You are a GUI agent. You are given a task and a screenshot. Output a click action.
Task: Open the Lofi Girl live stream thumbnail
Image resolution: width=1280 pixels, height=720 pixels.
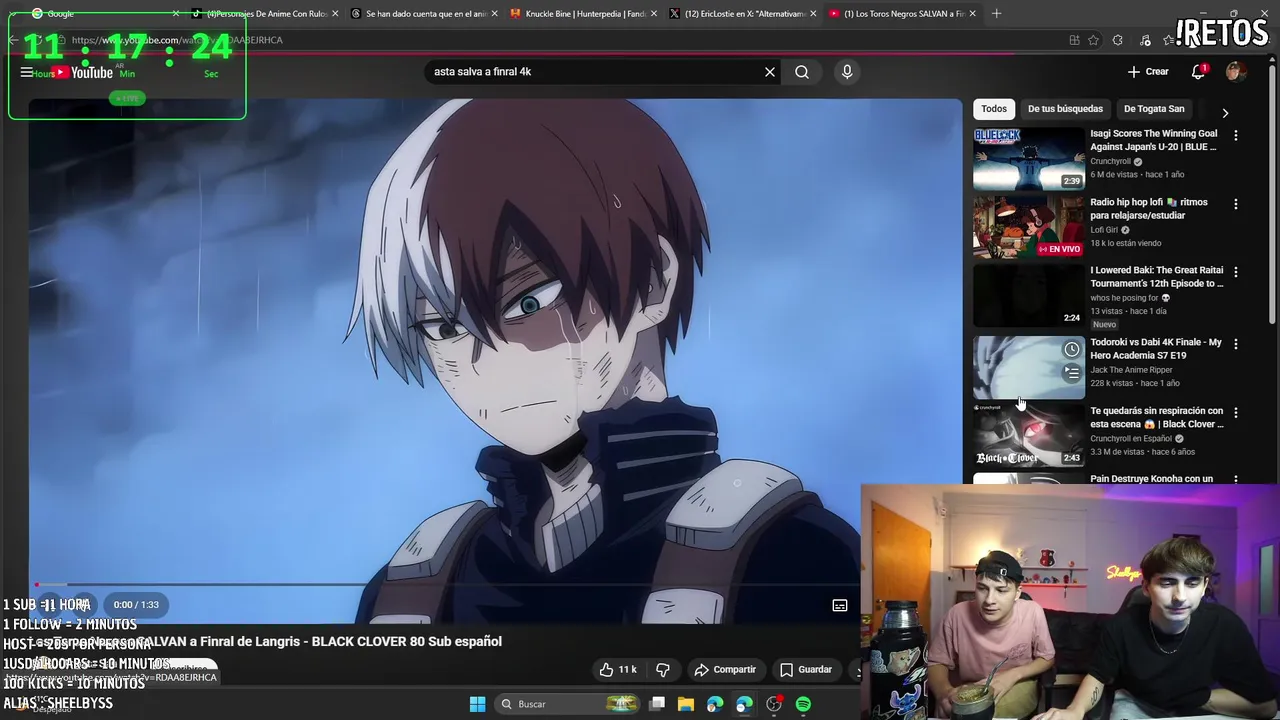pos(1029,227)
